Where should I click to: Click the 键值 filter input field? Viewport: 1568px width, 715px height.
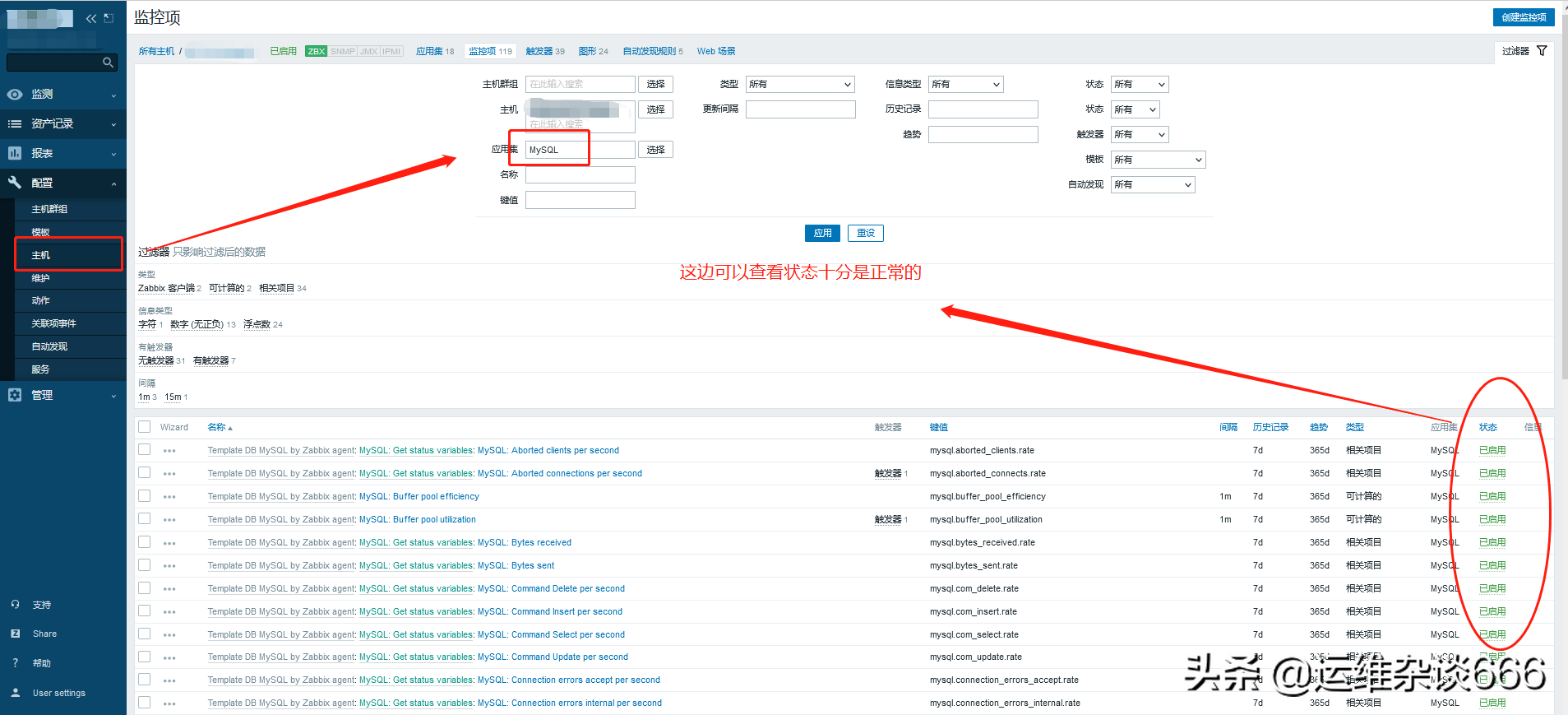(580, 200)
